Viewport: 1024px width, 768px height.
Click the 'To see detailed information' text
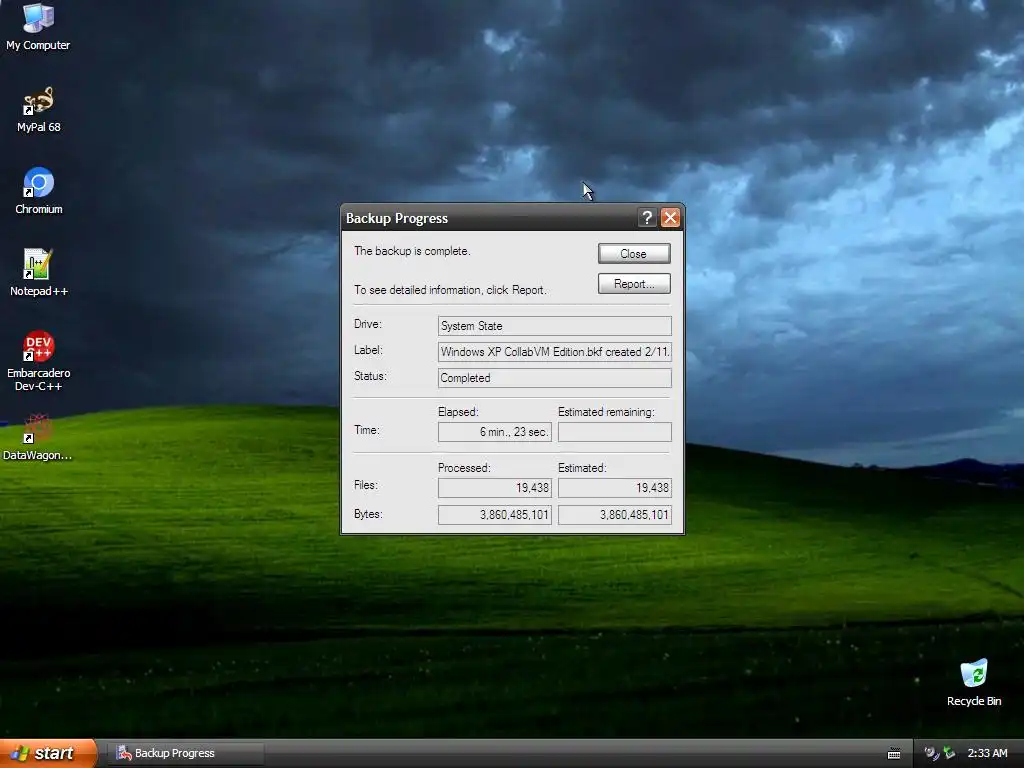pos(450,289)
